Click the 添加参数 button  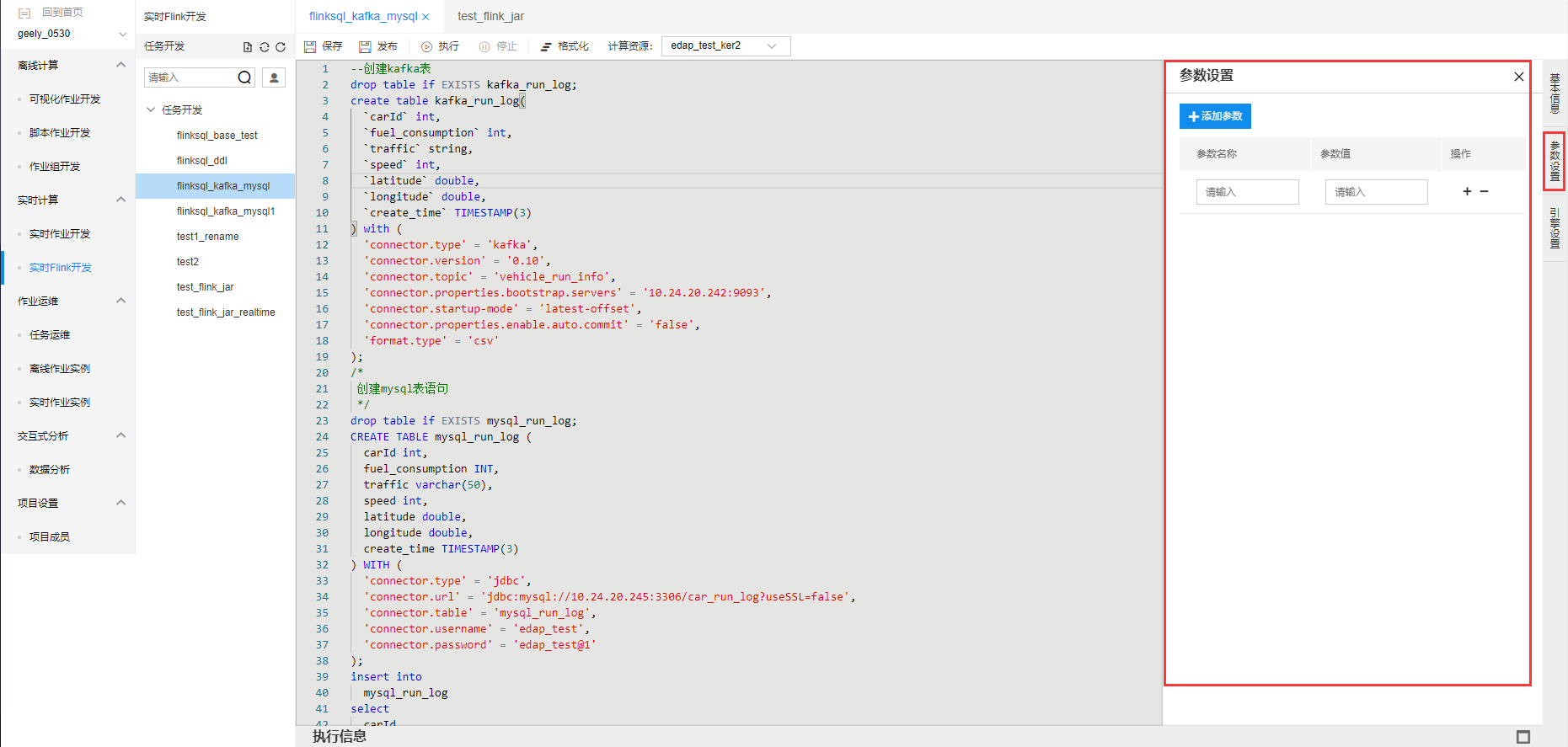tap(1215, 116)
